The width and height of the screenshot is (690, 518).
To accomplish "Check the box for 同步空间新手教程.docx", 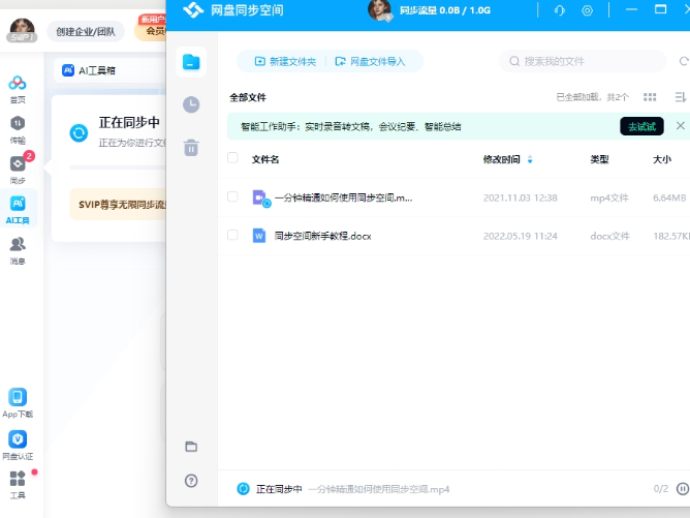I will (x=232, y=235).
